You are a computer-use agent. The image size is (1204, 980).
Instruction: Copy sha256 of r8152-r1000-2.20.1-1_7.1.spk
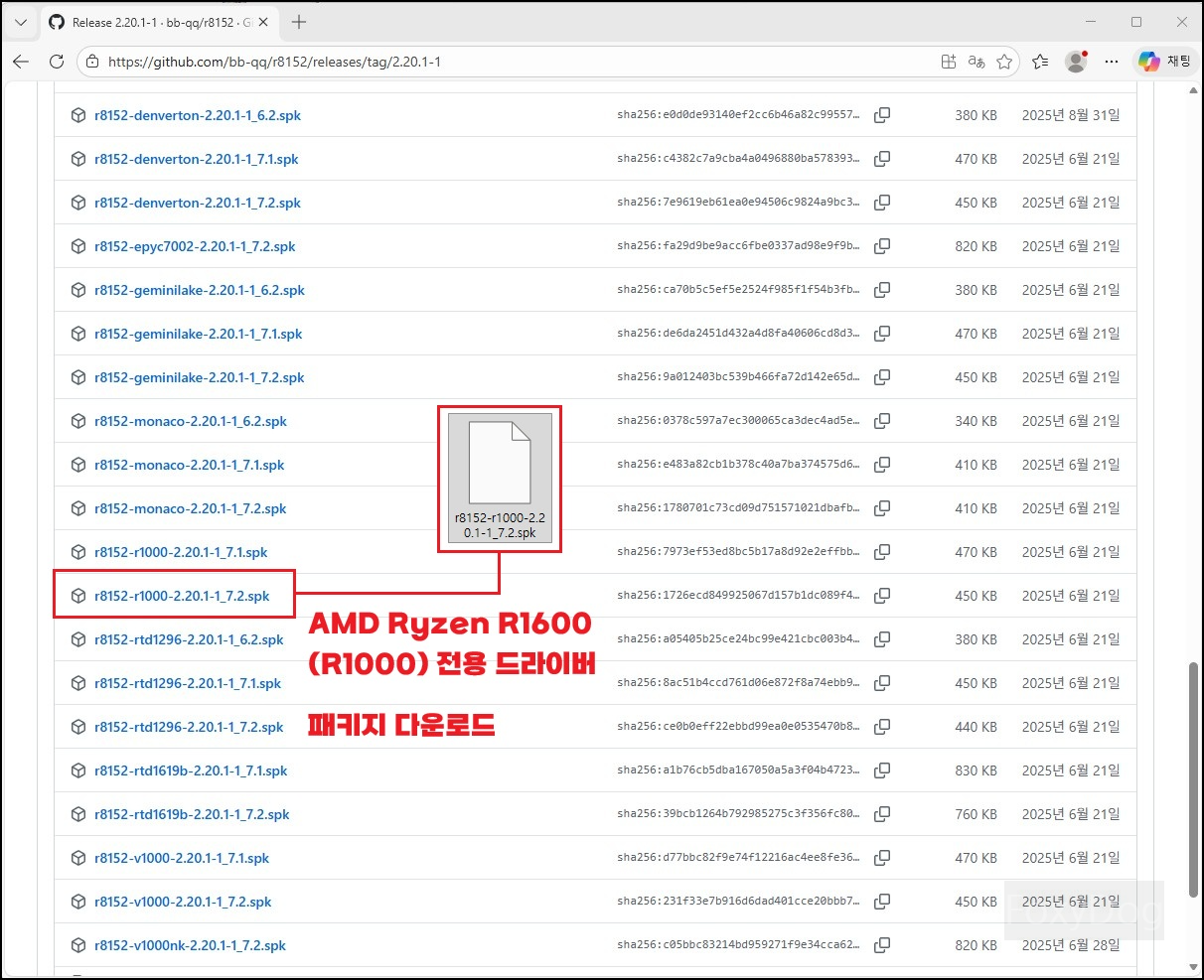point(881,552)
